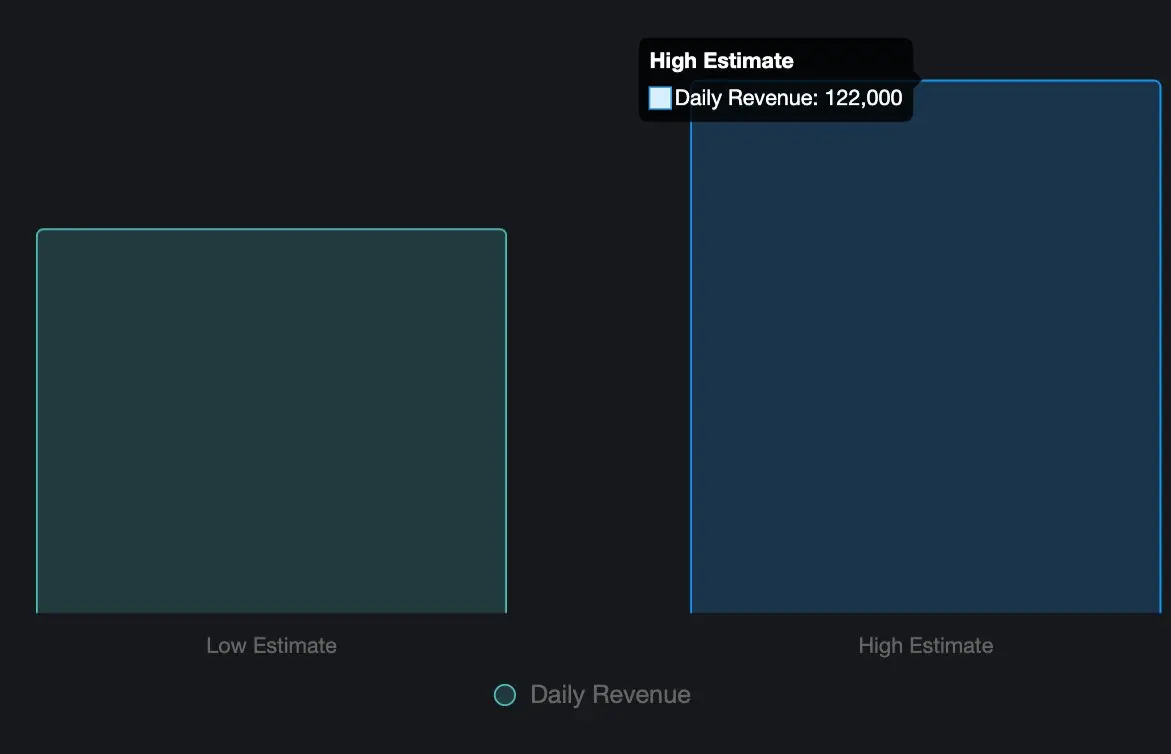Click the Daily Revenue legend circle marker
Image resolution: width=1171 pixels, height=754 pixels.
click(505, 695)
